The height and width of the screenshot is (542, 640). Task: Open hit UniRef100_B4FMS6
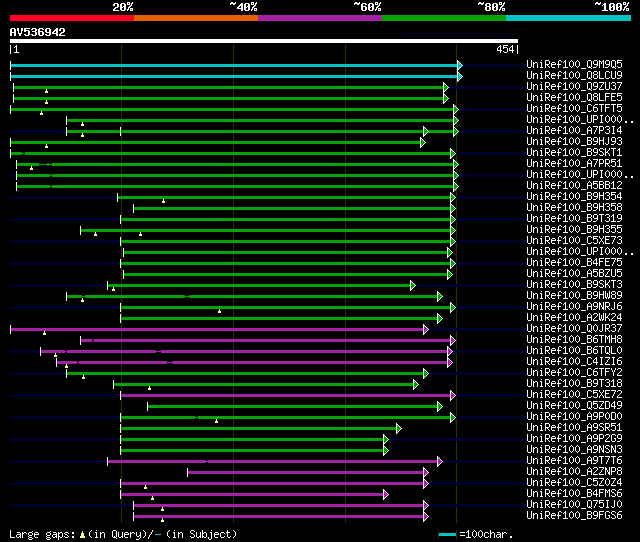(x=574, y=494)
